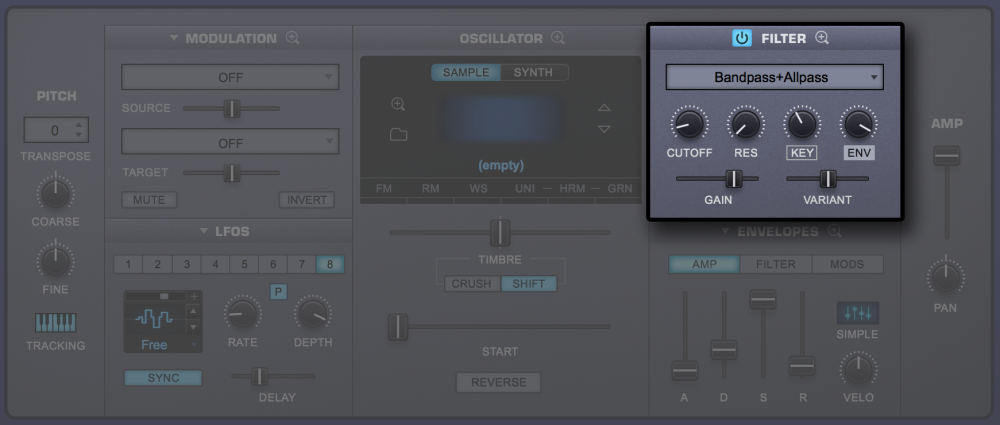This screenshot has height=425, width=1000.
Task: Toggle the LFO P button
Action: pos(279,292)
